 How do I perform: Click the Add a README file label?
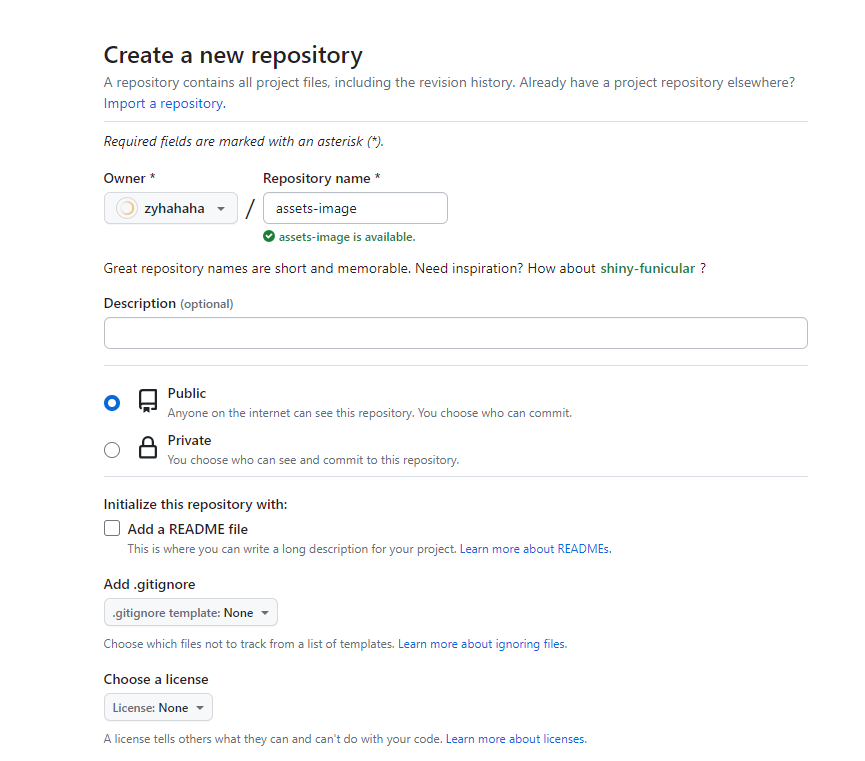point(188,529)
